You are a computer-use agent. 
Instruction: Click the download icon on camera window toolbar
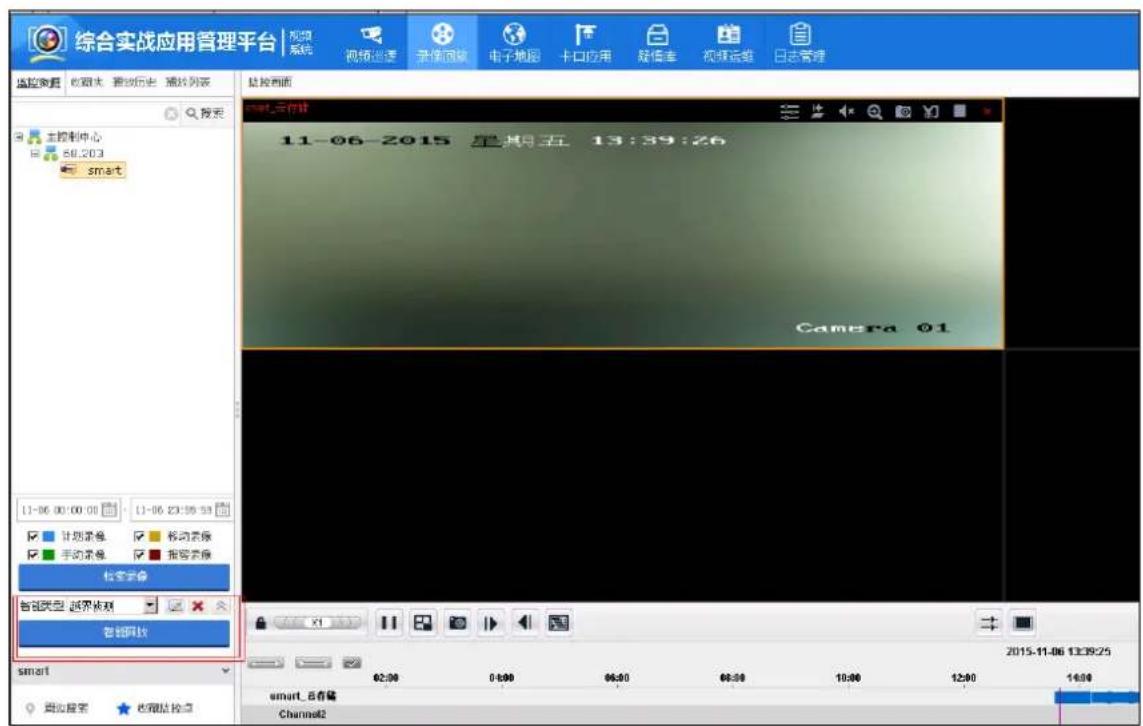(818, 112)
